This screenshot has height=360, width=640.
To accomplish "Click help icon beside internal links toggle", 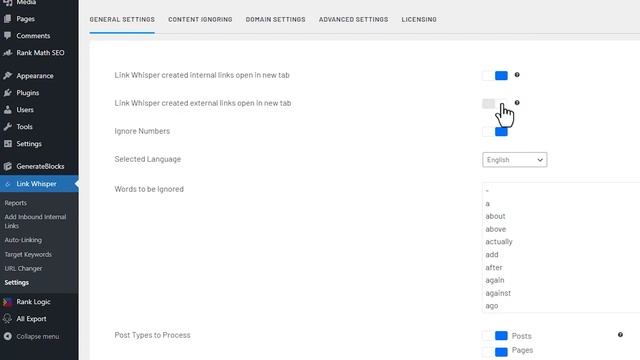I will point(517,75).
